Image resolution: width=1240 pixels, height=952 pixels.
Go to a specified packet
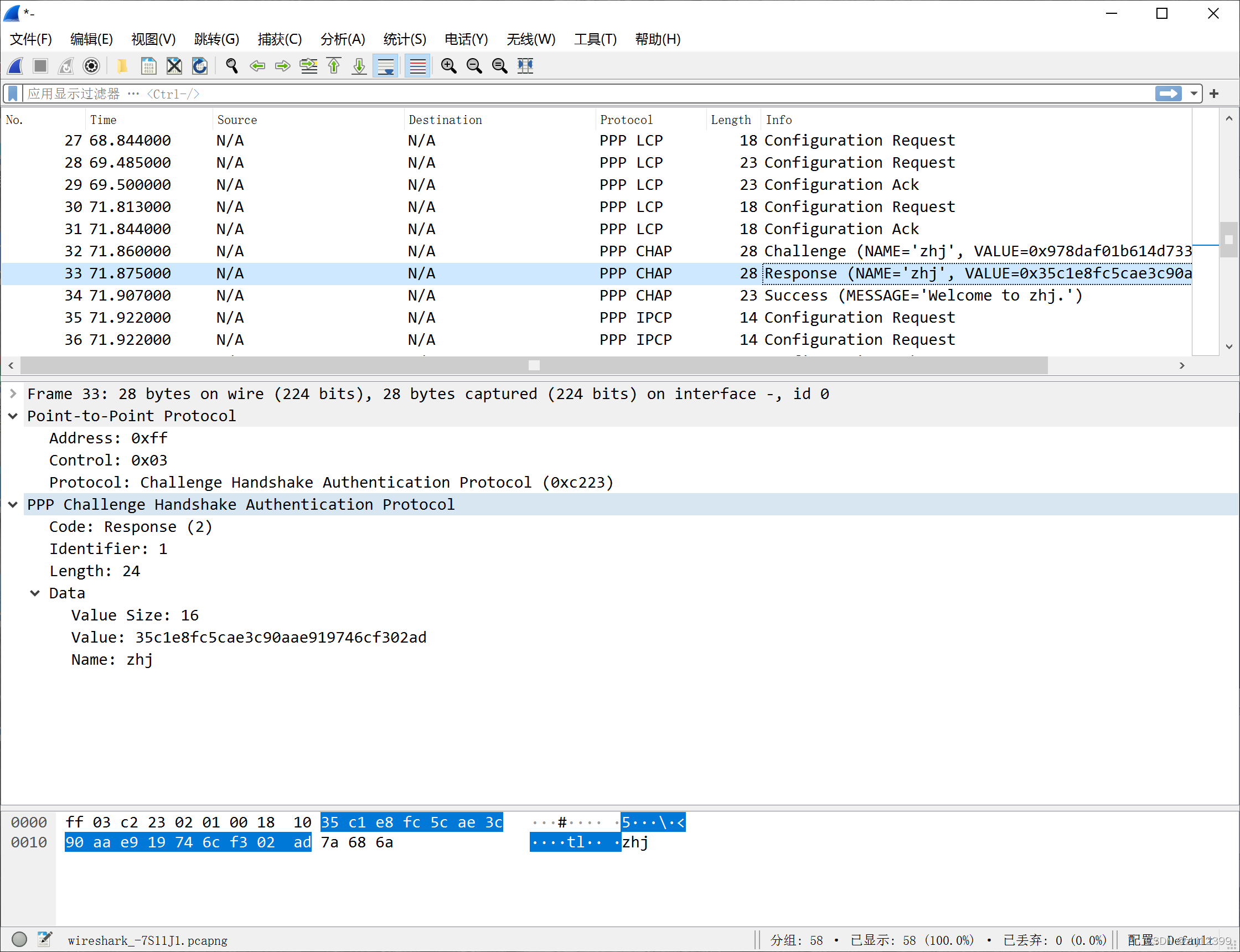pos(308,66)
